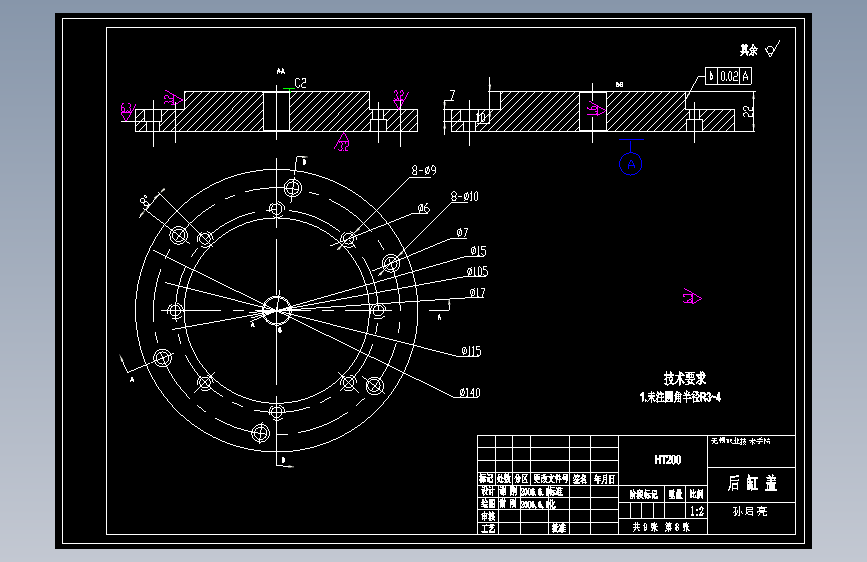Viewport: 867px width, 562px height.
Task: Click the "BB" section view label
Action: [619, 85]
